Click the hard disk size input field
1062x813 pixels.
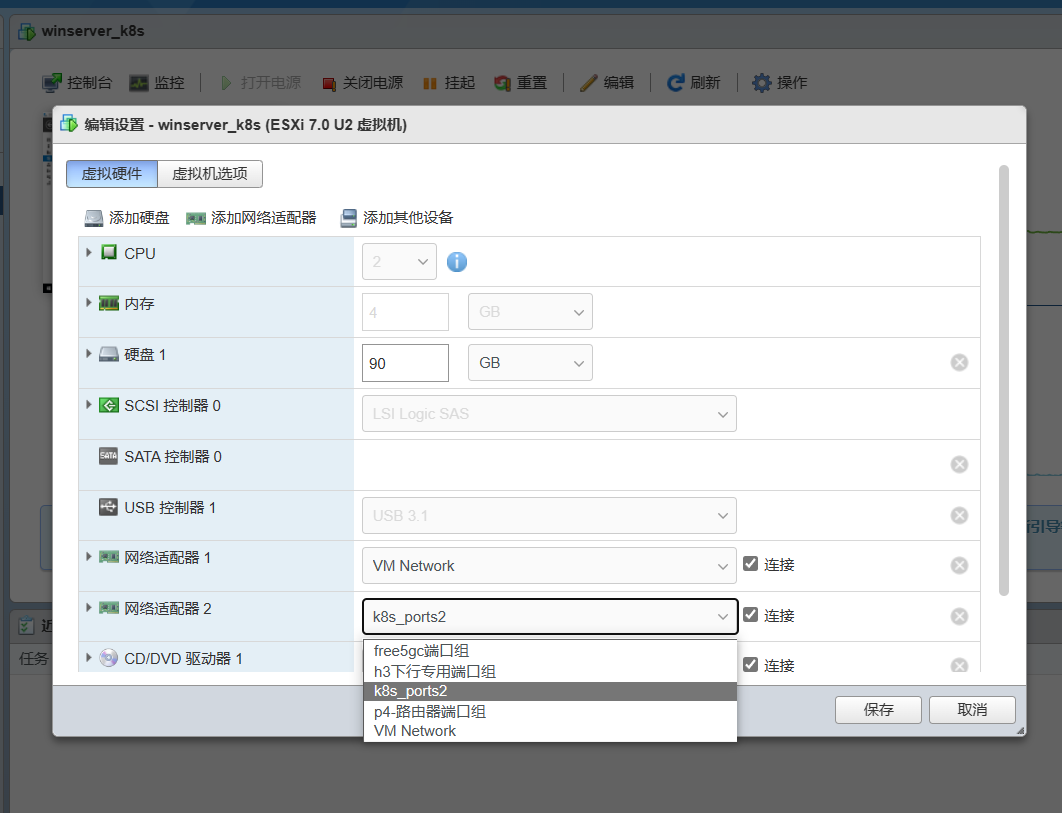pyautogui.click(x=405, y=363)
